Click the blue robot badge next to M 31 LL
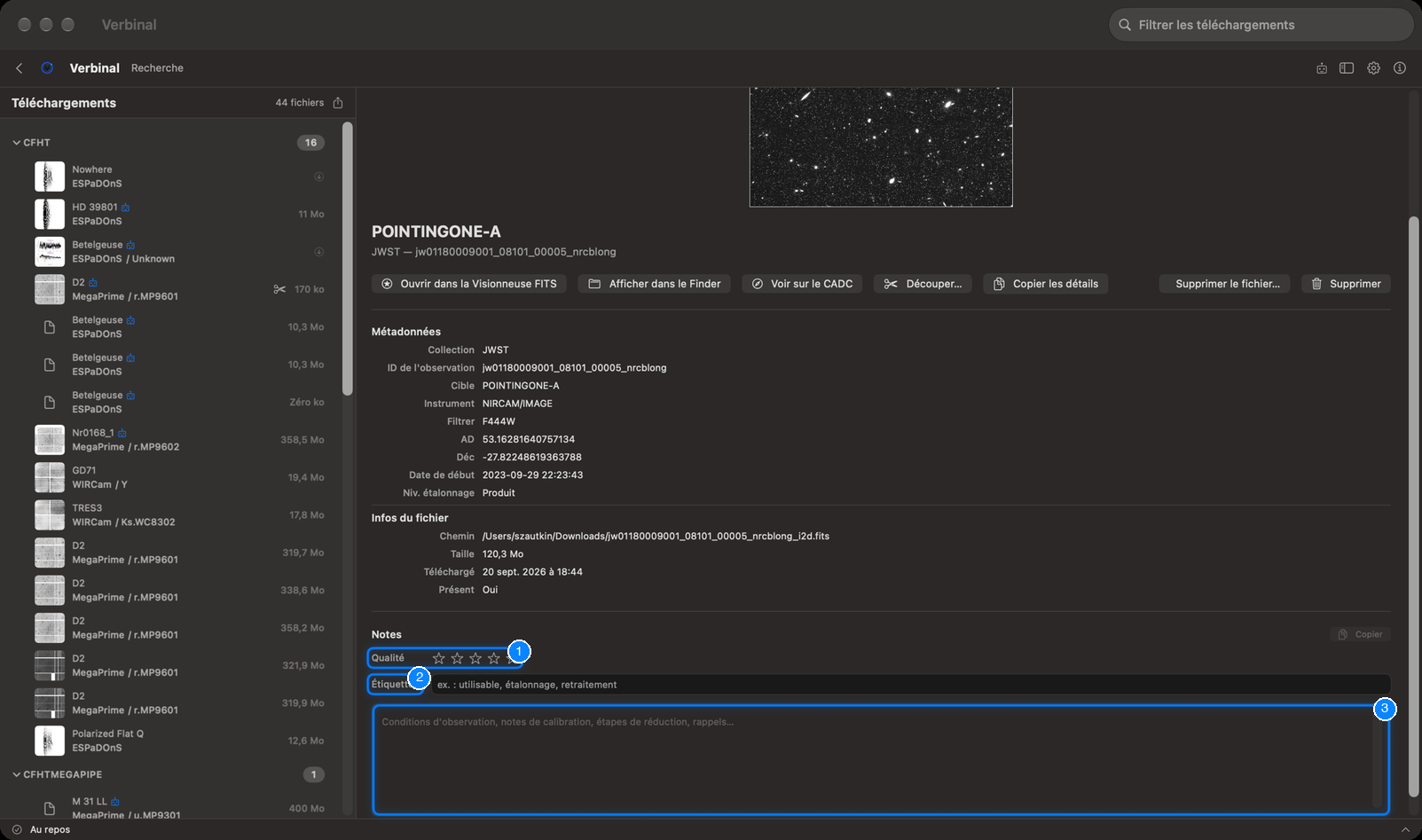 [115, 801]
